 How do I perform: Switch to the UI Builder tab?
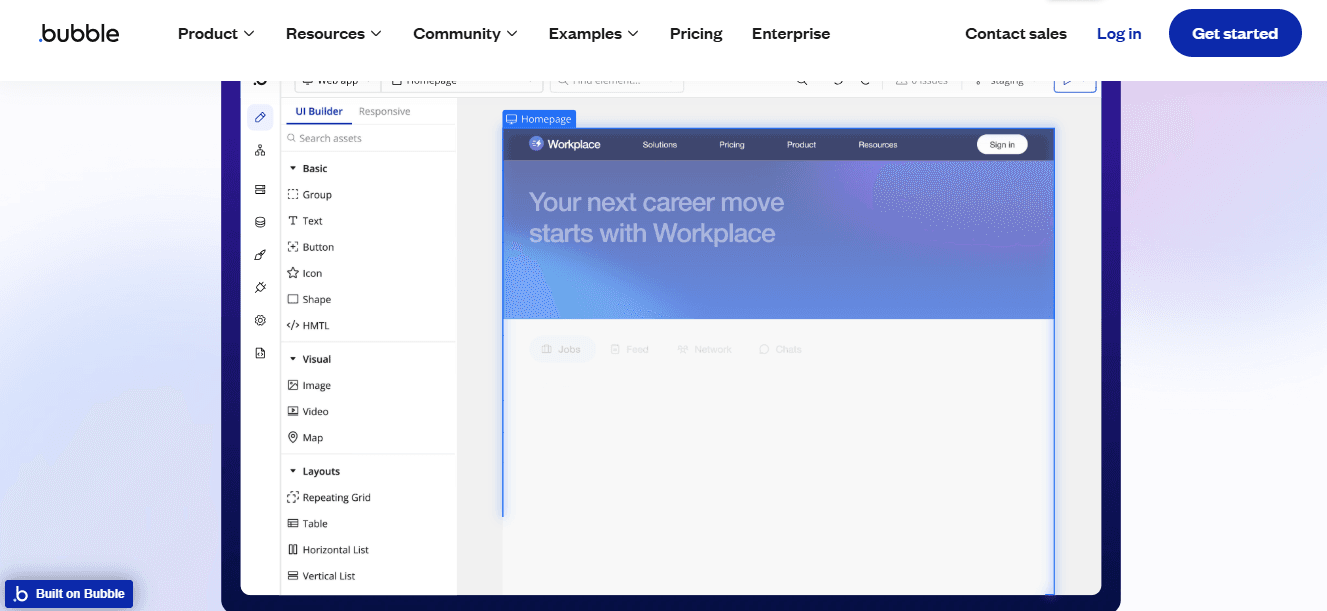tap(319, 111)
